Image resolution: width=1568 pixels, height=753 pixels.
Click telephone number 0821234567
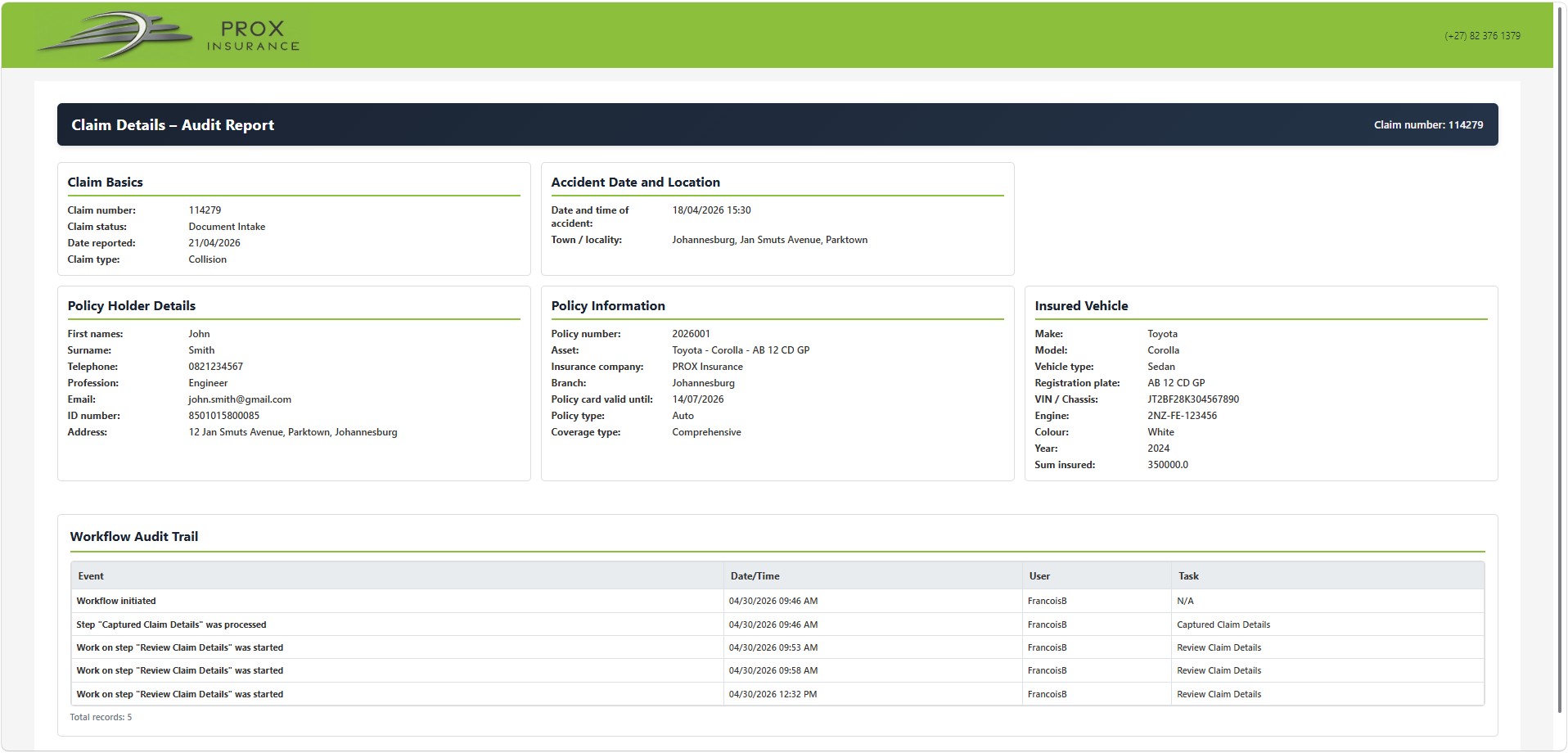tap(215, 367)
